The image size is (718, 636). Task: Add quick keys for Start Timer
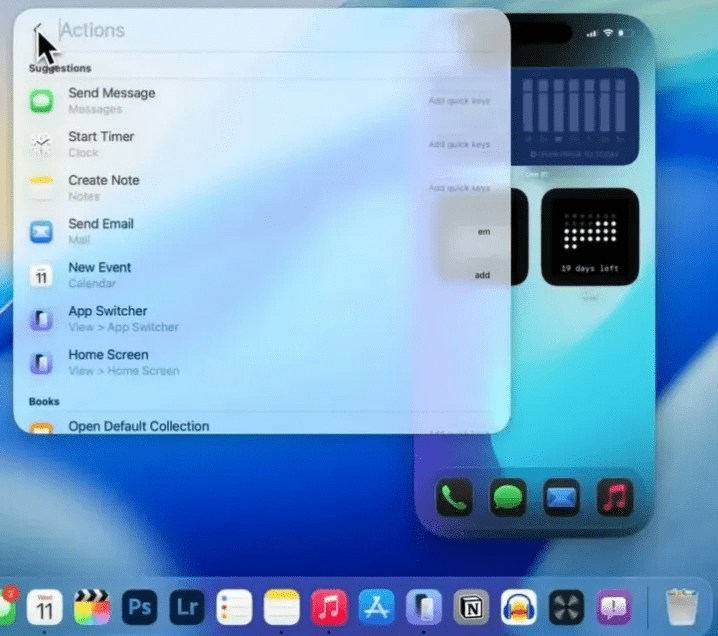(x=459, y=144)
